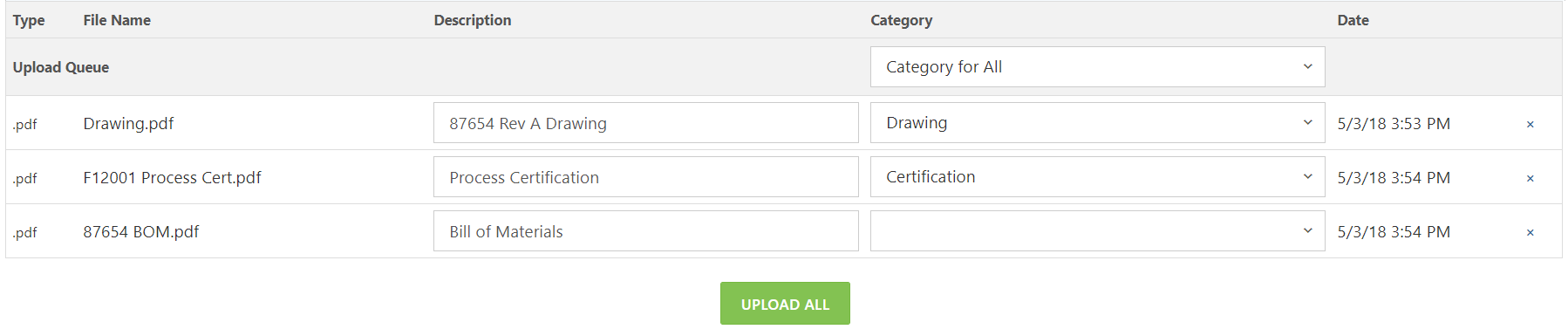The width and height of the screenshot is (1568, 329).
Task: Click the Upload Queue row label
Action: tap(61, 67)
